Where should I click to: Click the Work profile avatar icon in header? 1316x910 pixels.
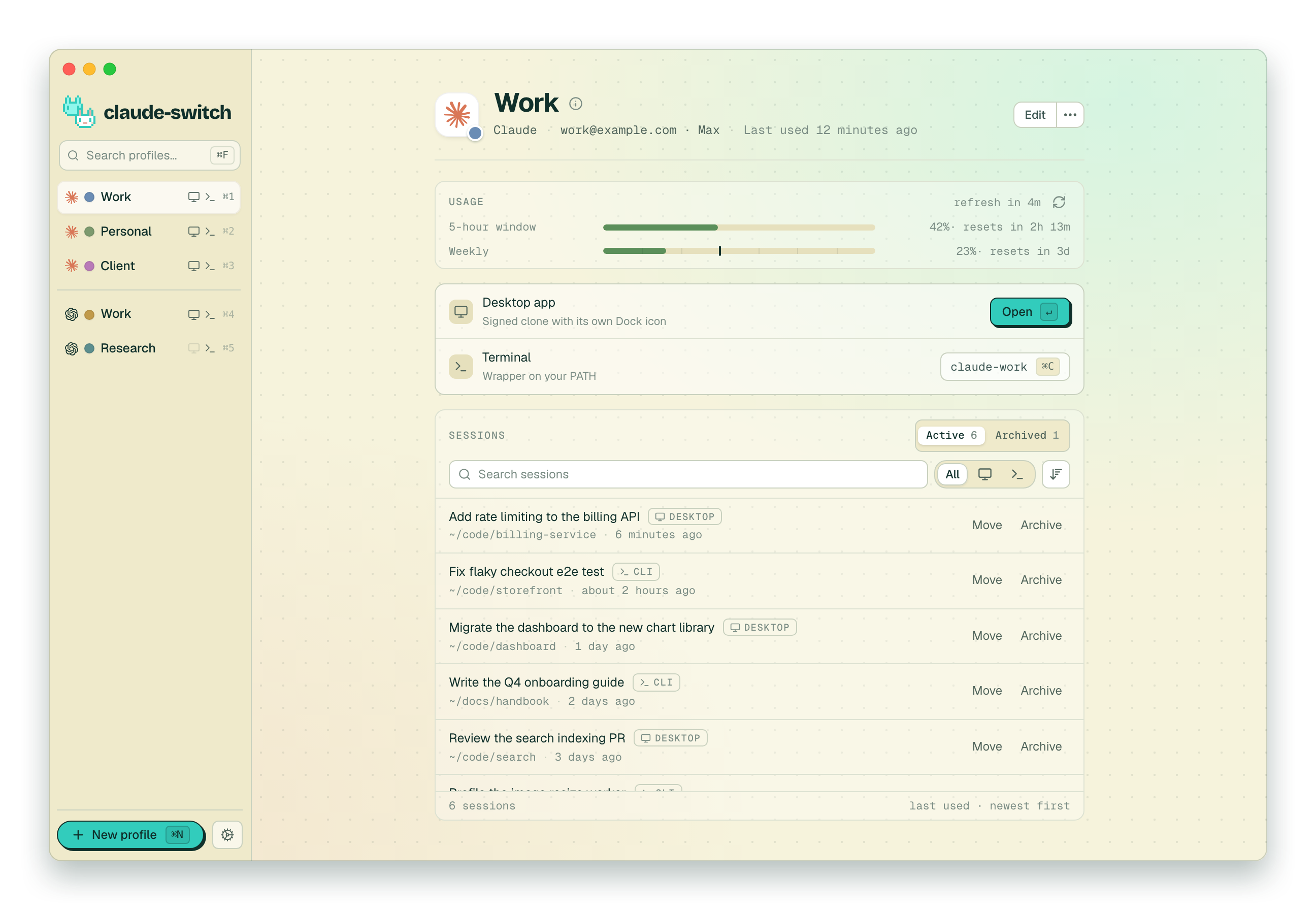point(457,115)
